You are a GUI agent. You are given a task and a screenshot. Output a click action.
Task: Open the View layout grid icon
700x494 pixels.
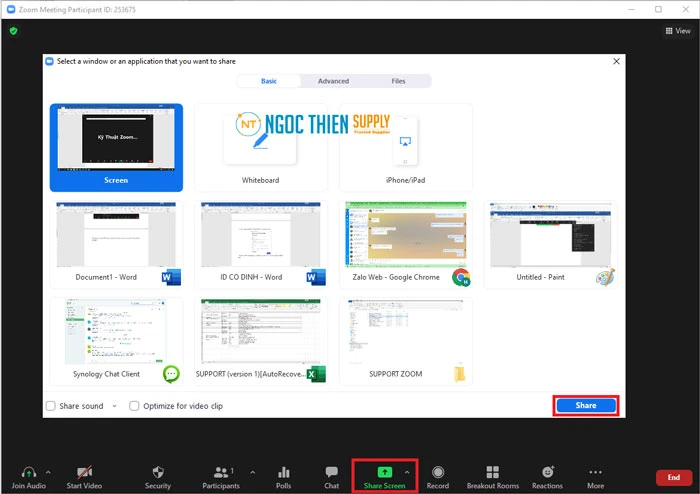tap(669, 31)
